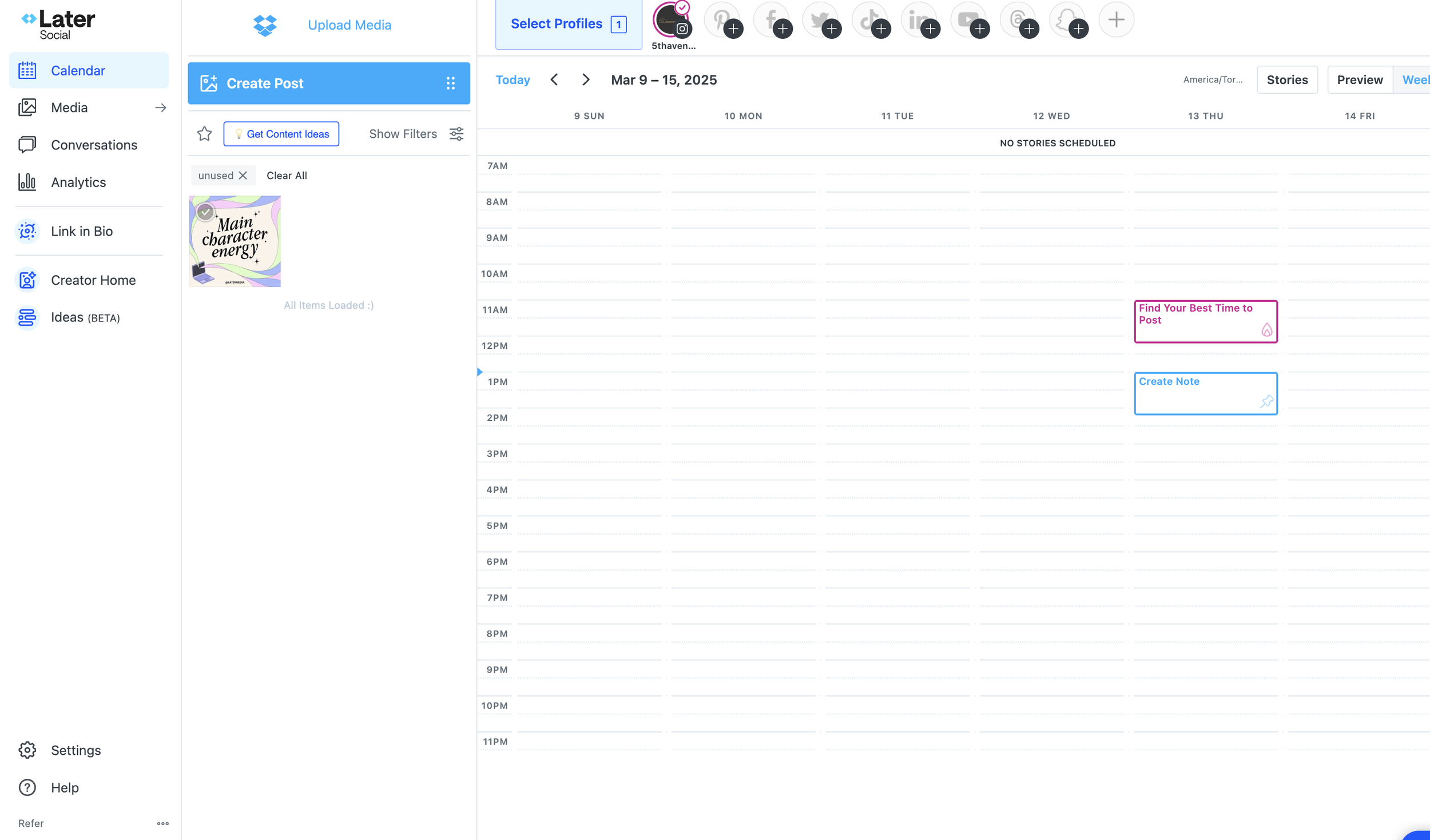1430x840 pixels.
Task: Open Link in Bio section
Action: 81,231
